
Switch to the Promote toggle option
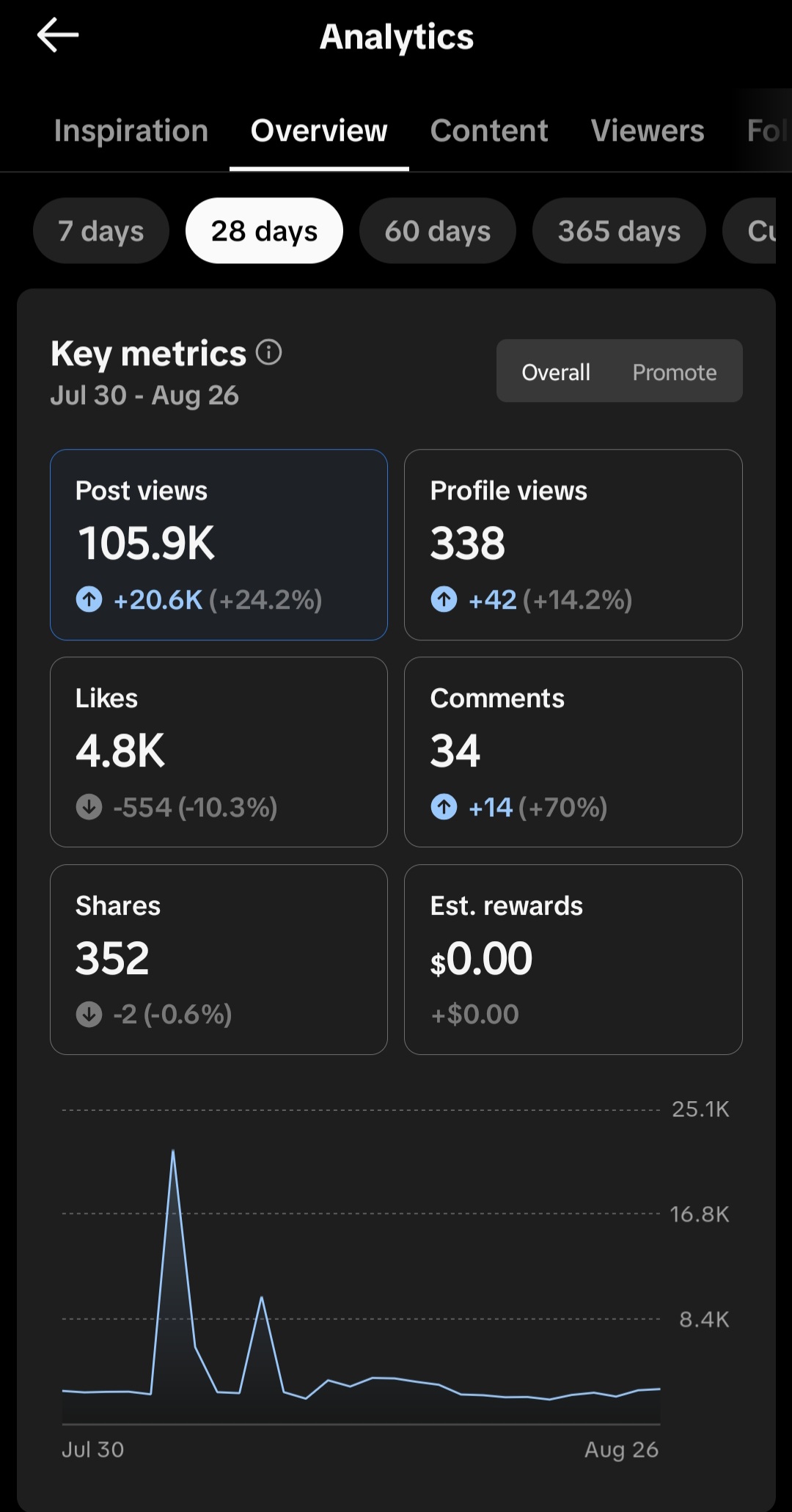point(675,372)
